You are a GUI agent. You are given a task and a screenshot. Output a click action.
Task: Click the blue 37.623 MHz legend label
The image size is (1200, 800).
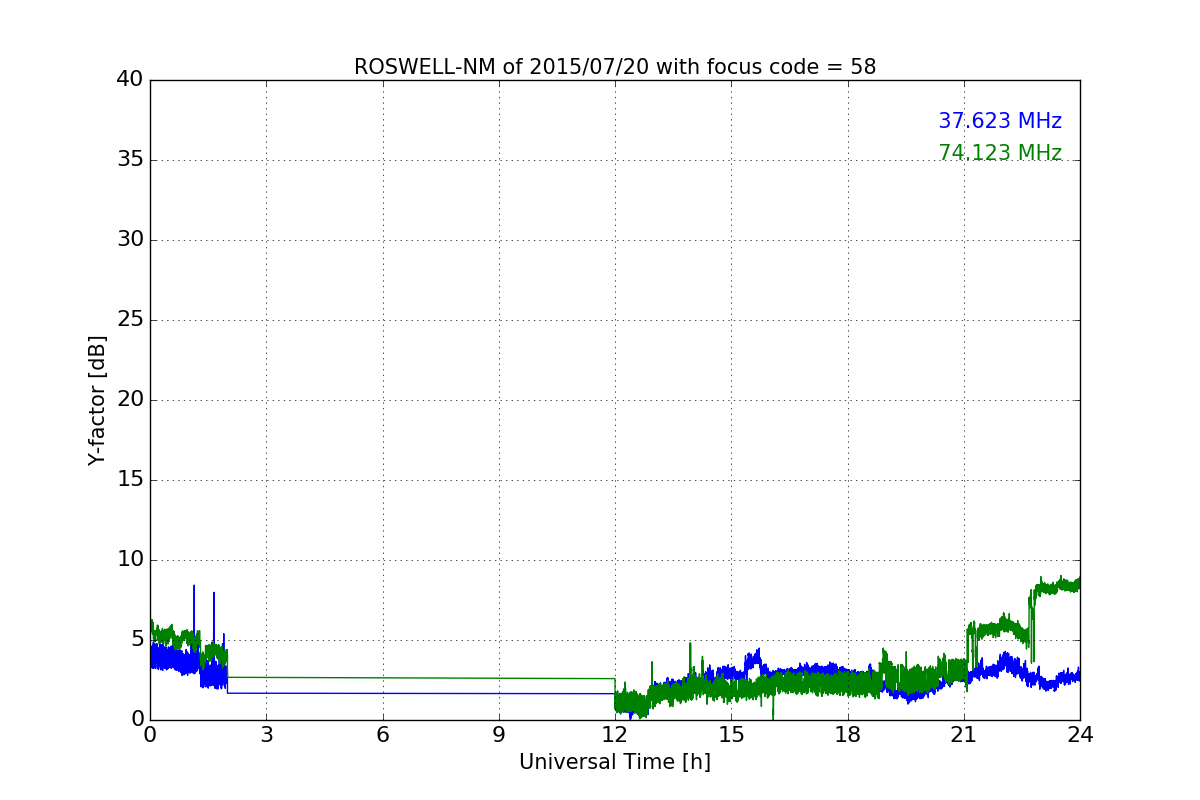click(x=1000, y=121)
